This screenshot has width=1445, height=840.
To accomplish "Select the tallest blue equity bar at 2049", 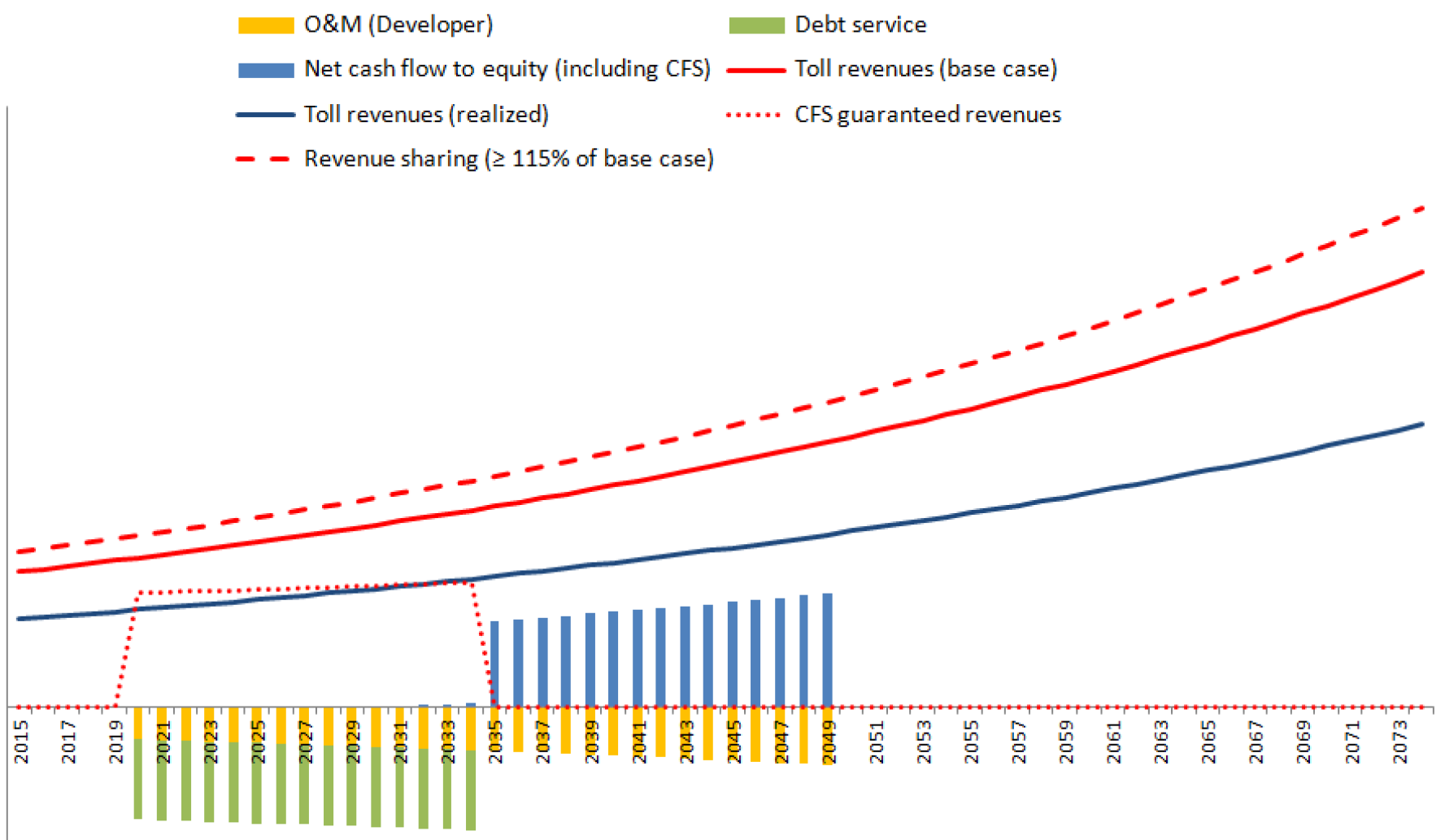I will click(827, 650).
